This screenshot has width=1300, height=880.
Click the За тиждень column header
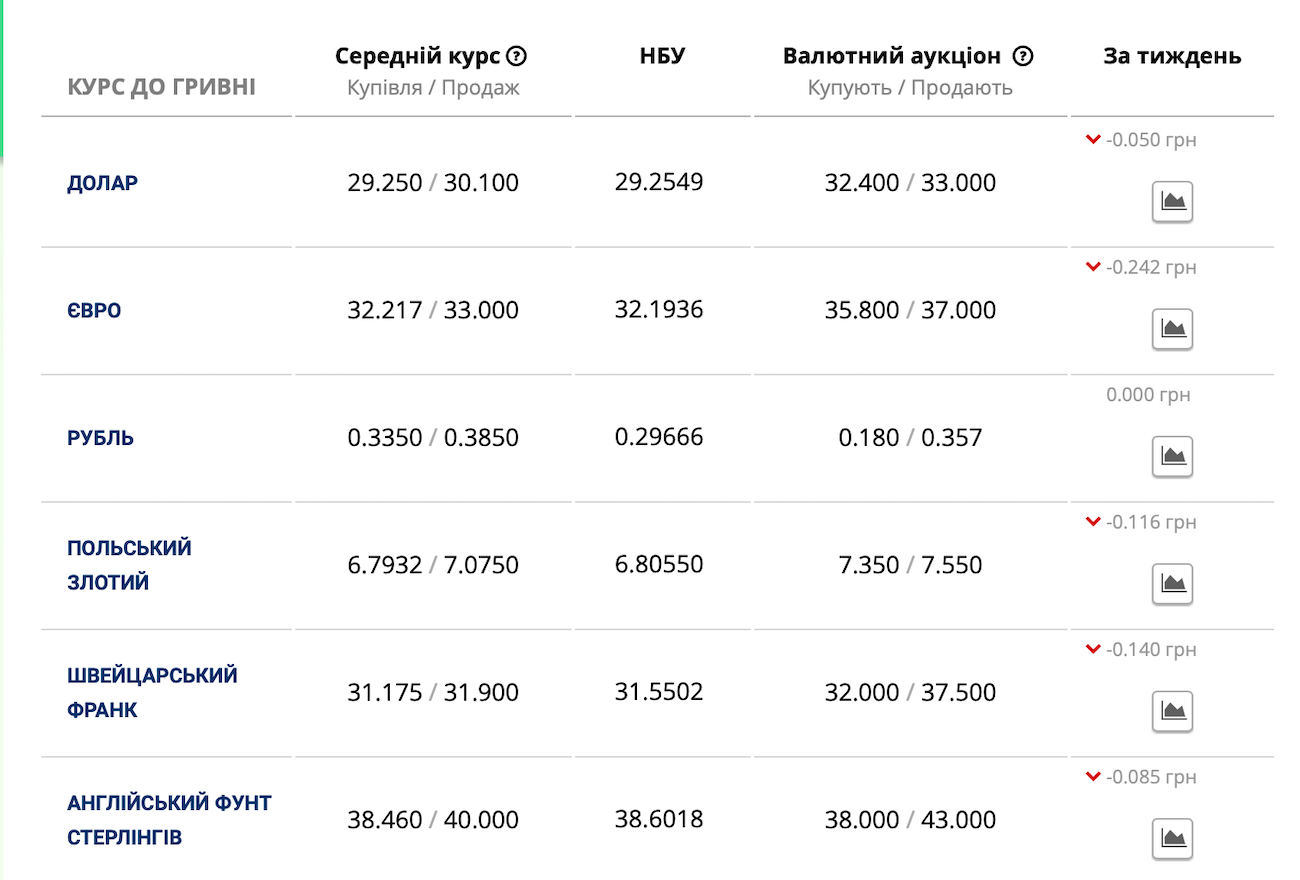coord(1172,56)
